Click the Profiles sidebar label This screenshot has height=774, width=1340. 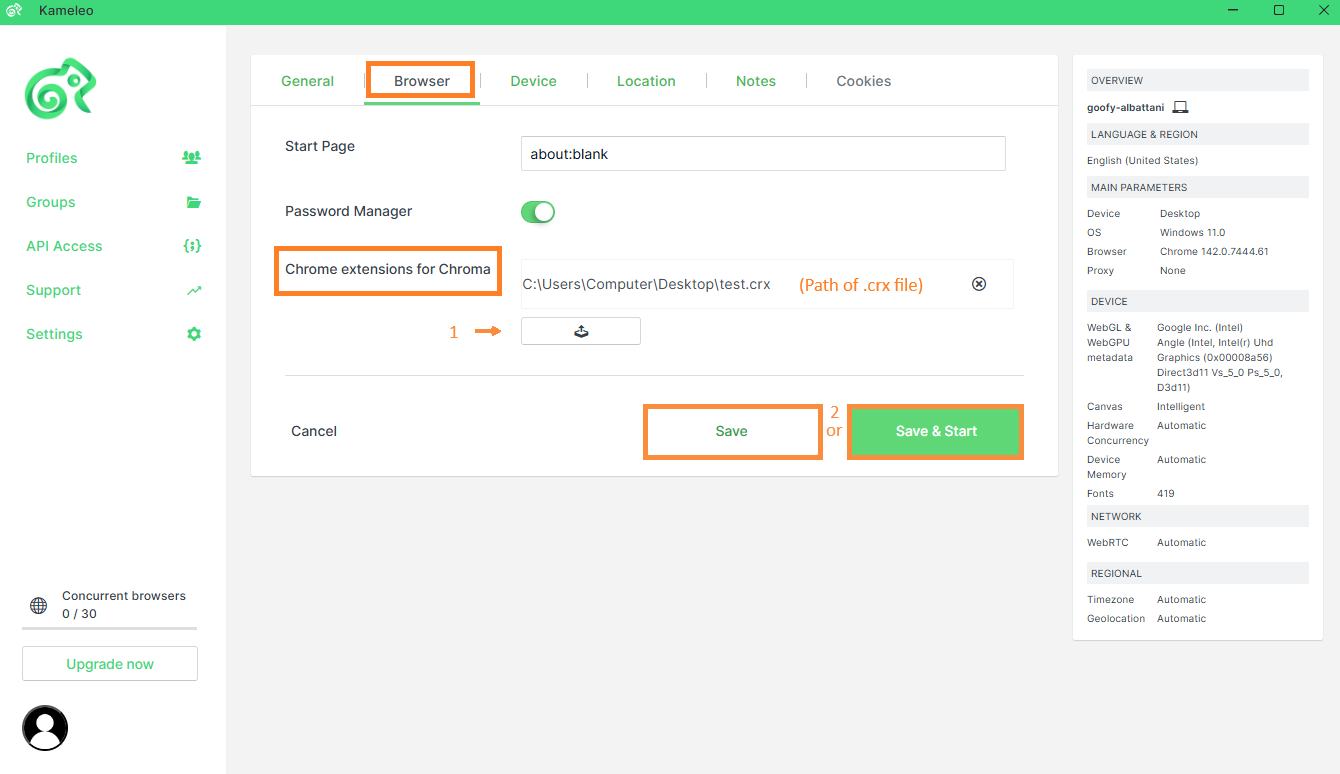click(52, 158)
